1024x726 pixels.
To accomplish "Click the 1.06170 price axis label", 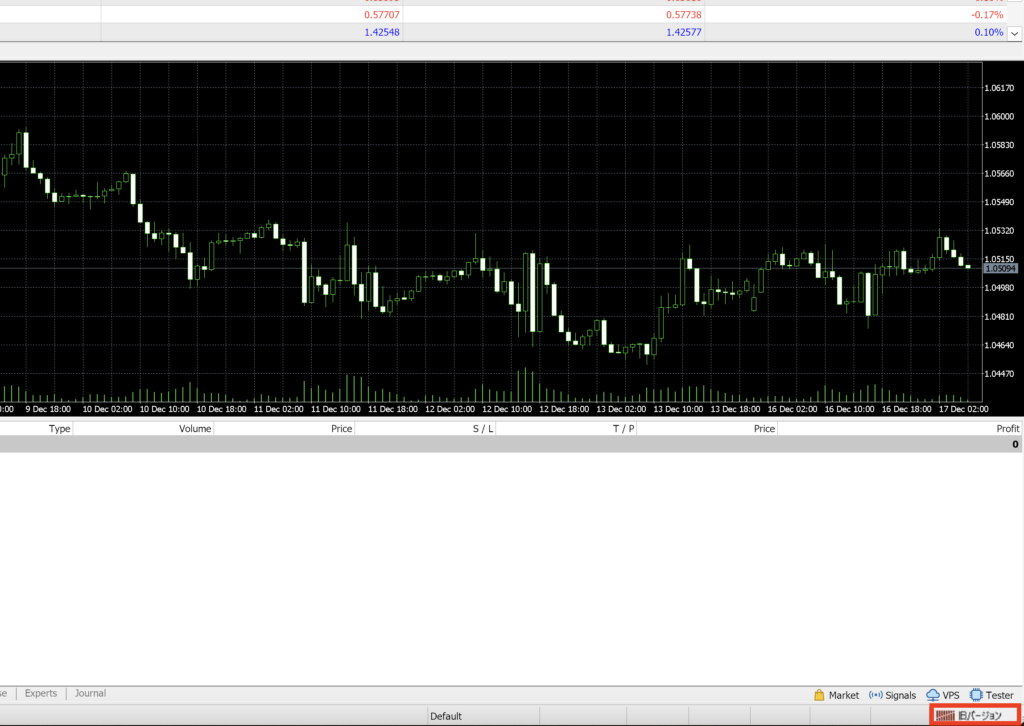I will [x=999, y=88].
